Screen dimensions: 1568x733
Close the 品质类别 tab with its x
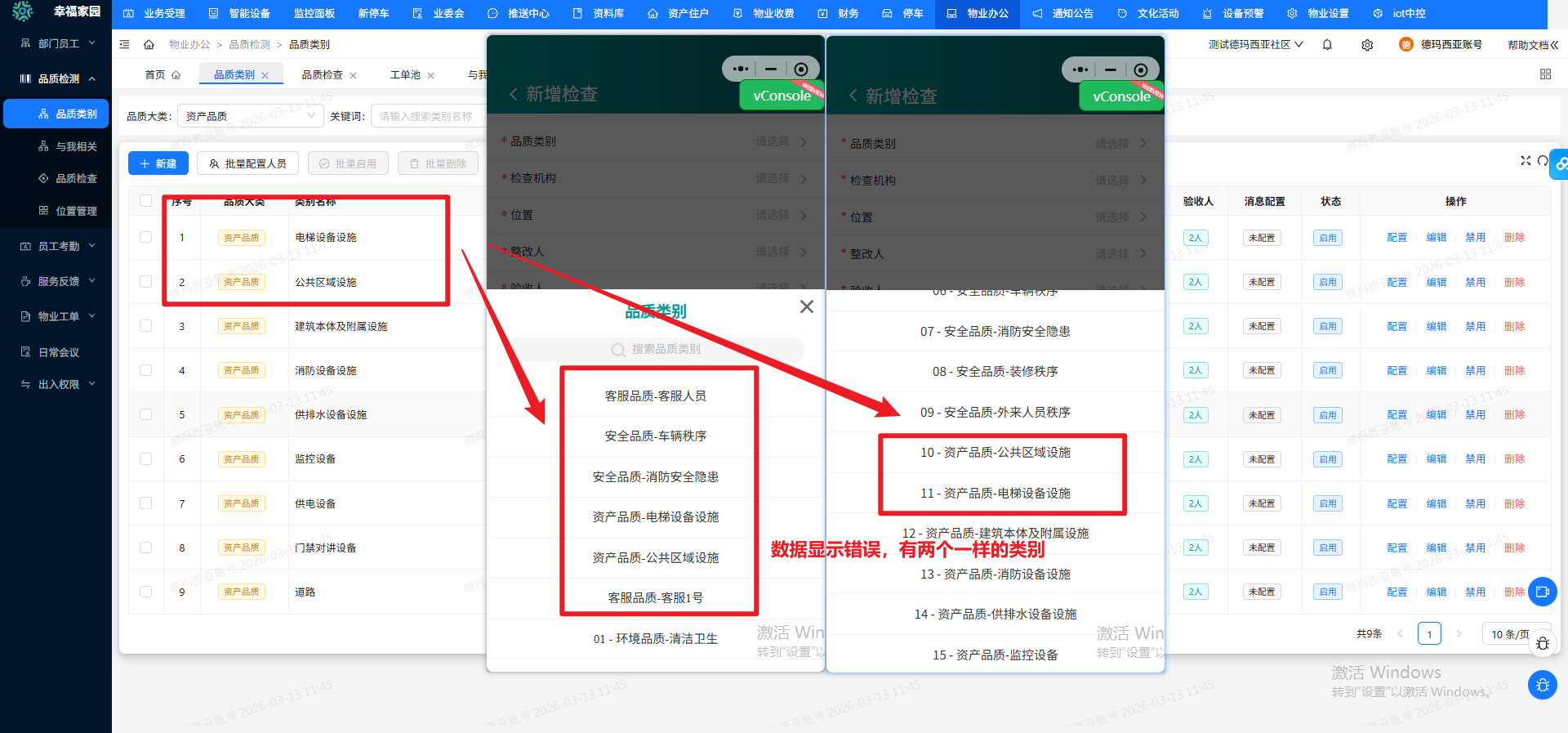265,75
